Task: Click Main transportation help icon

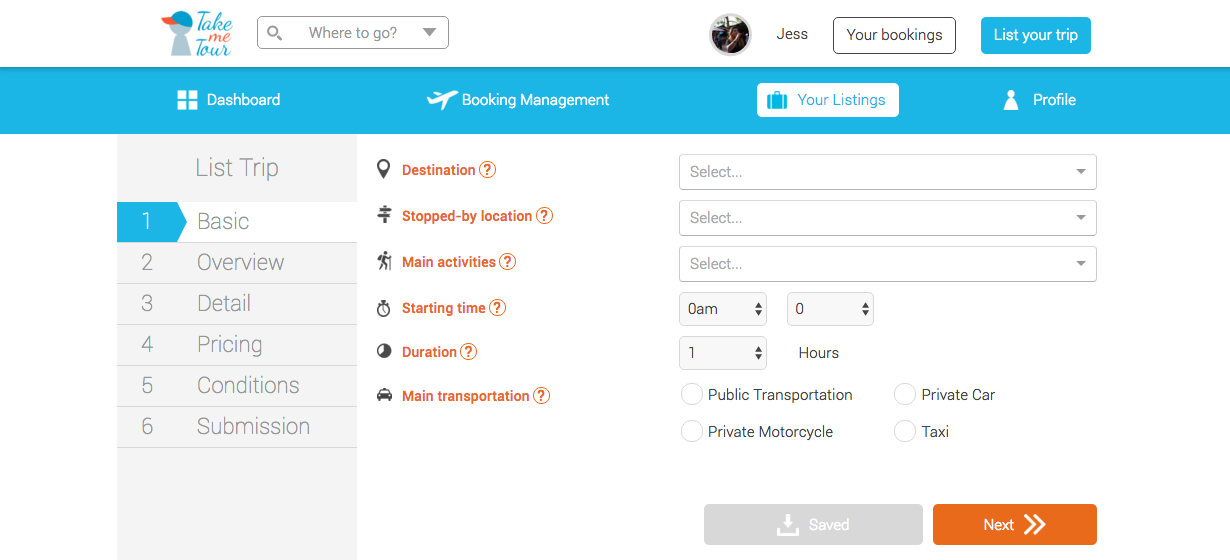Action: [541, 396]
